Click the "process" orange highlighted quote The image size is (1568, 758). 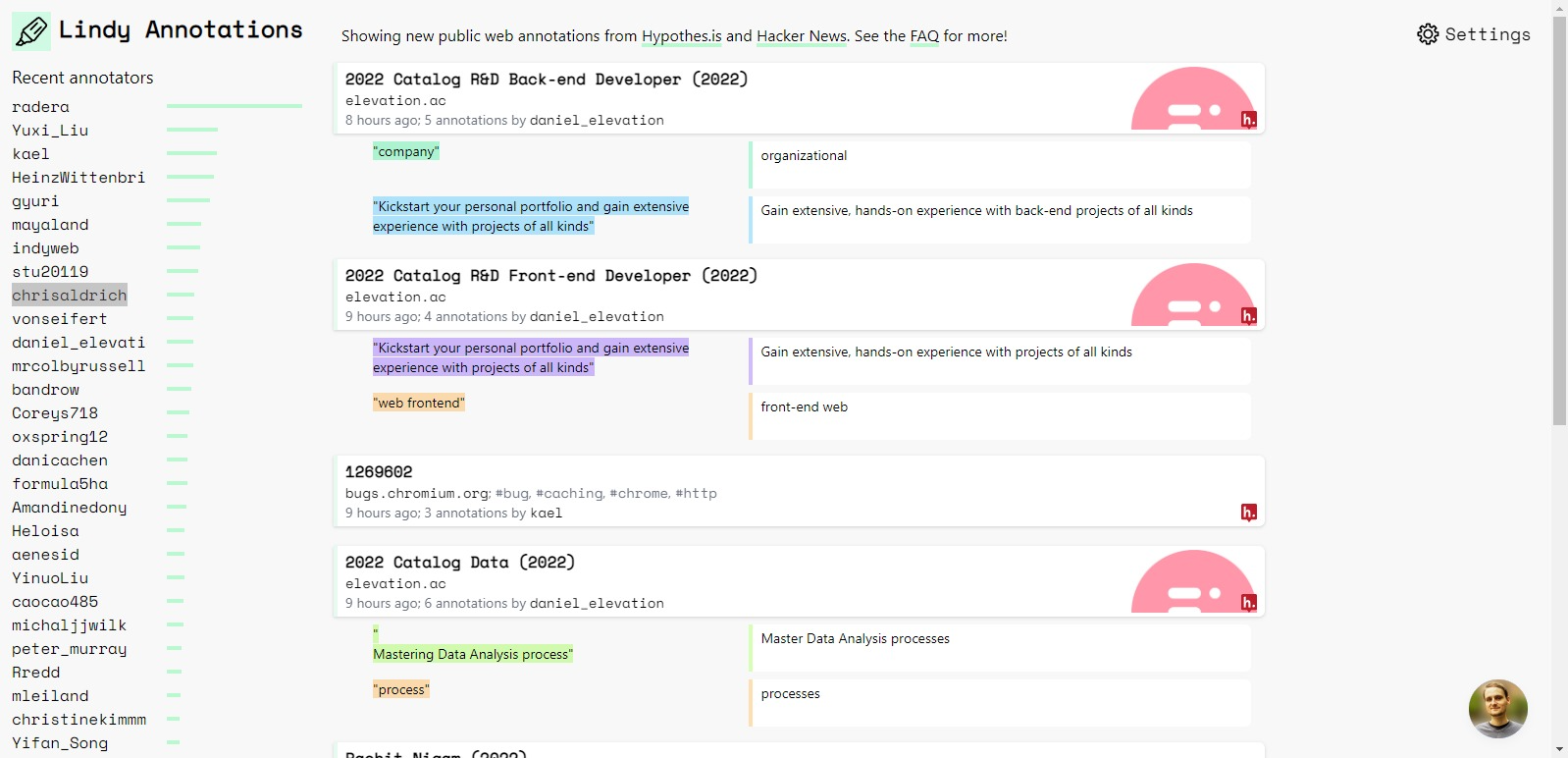(401, 689)
